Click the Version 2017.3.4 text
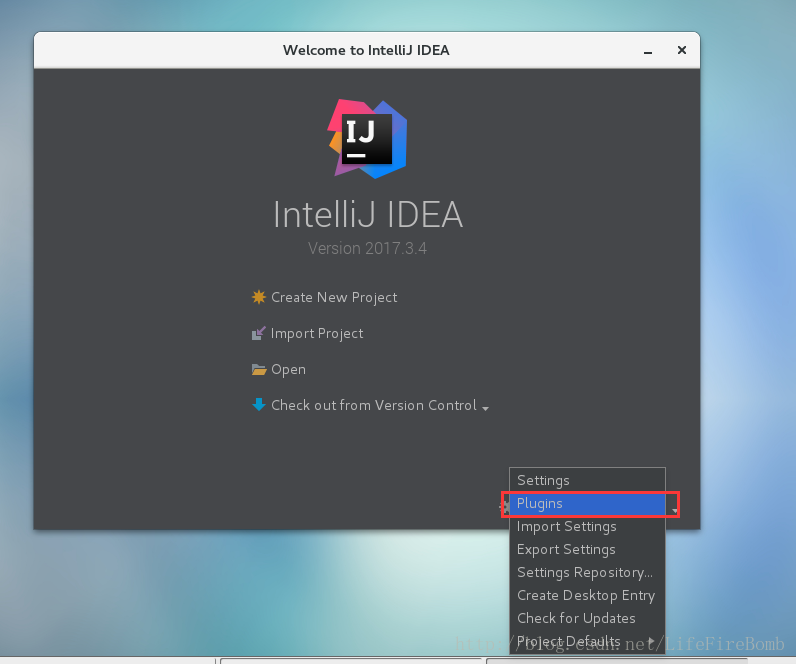Screen dimensions: 796x664 pyautogui.click(x=367, y=248)
